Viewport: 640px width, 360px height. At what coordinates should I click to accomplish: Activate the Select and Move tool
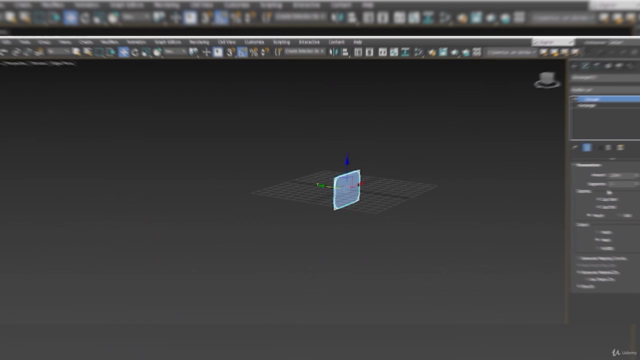[123, 52]
